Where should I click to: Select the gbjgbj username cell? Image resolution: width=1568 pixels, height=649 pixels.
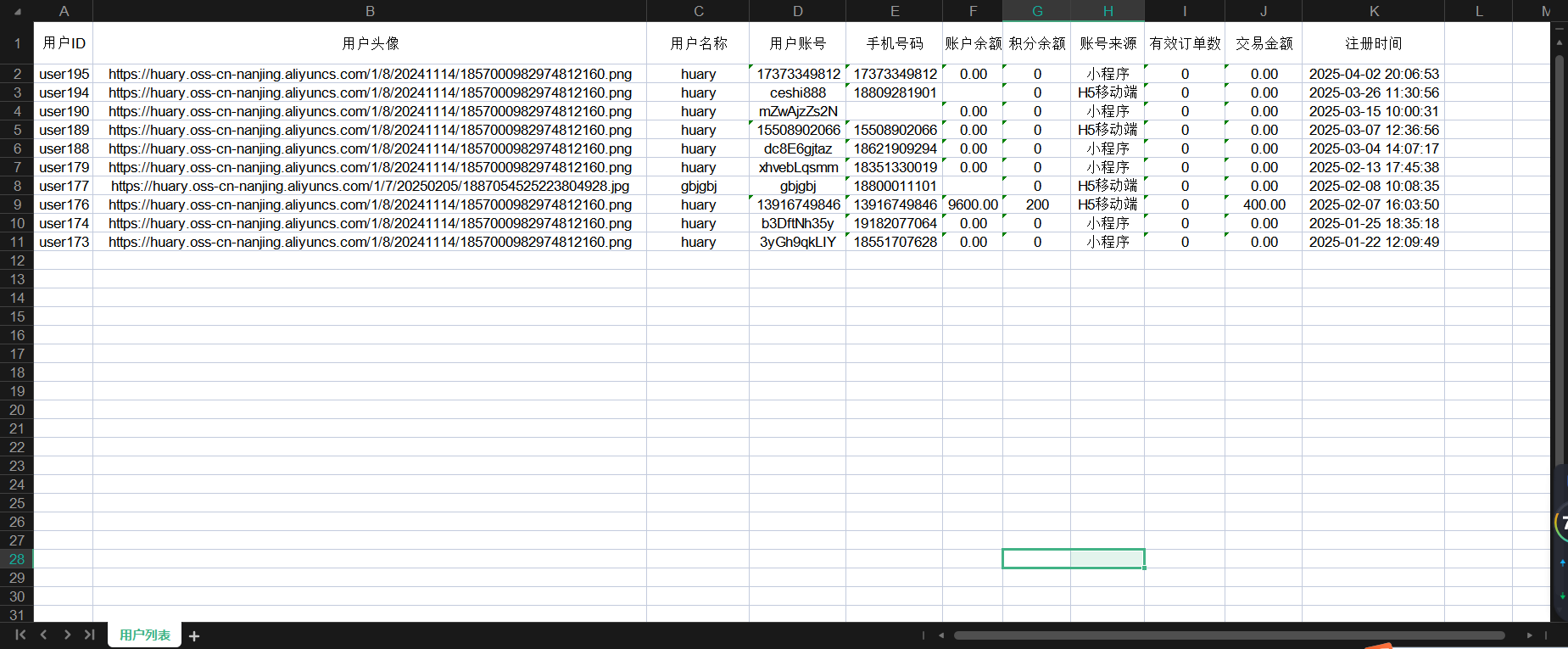(x=698, y=186)
